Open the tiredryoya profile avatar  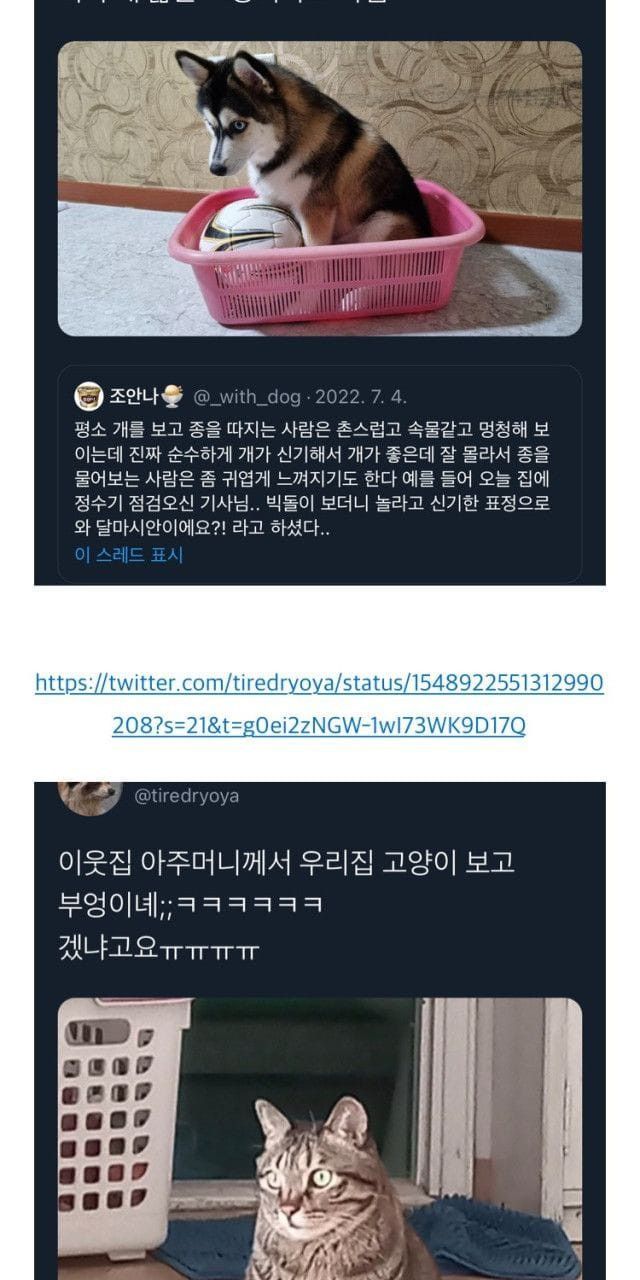90,798
